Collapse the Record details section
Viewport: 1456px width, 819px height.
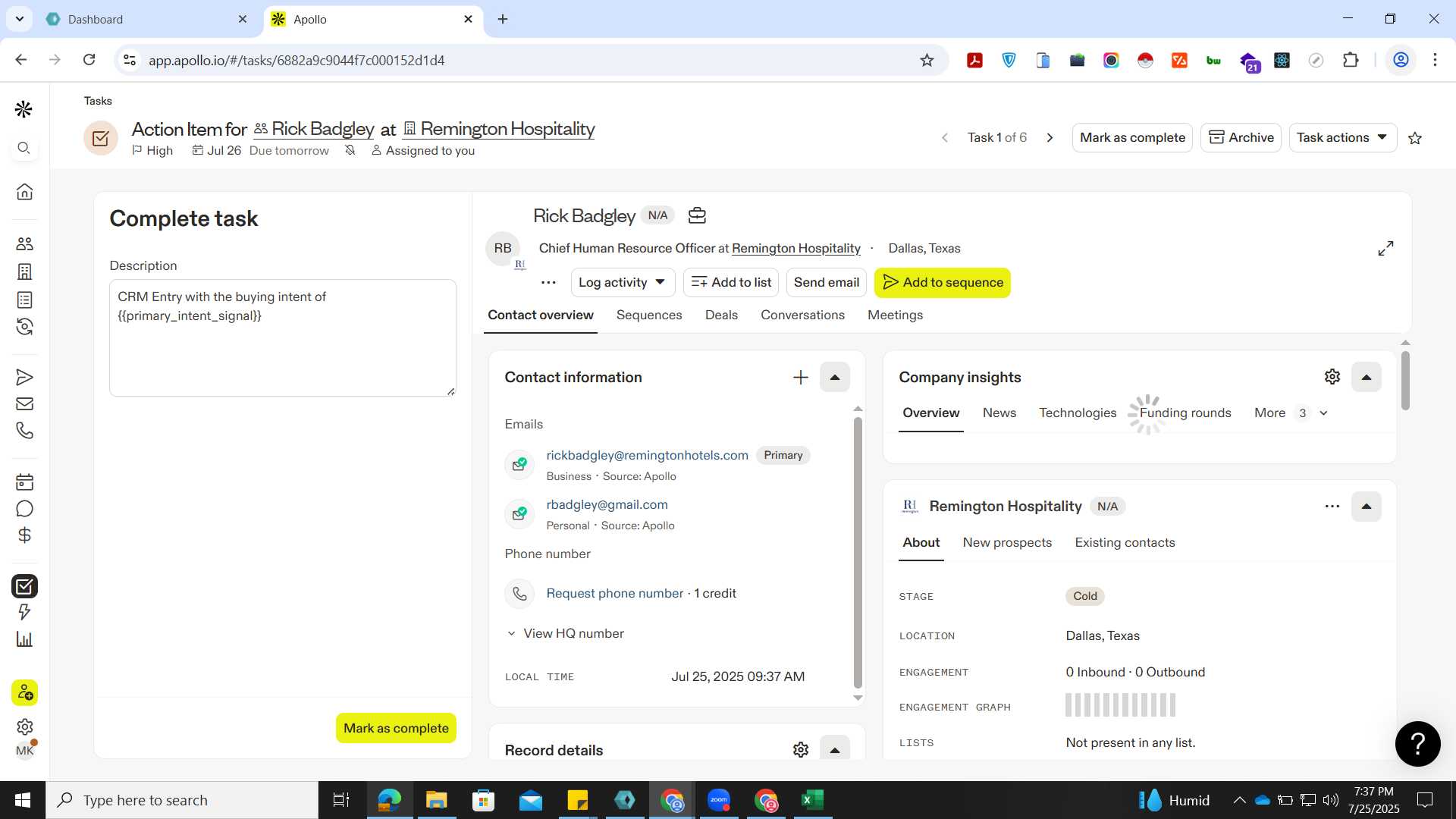[x=834, y=749]
